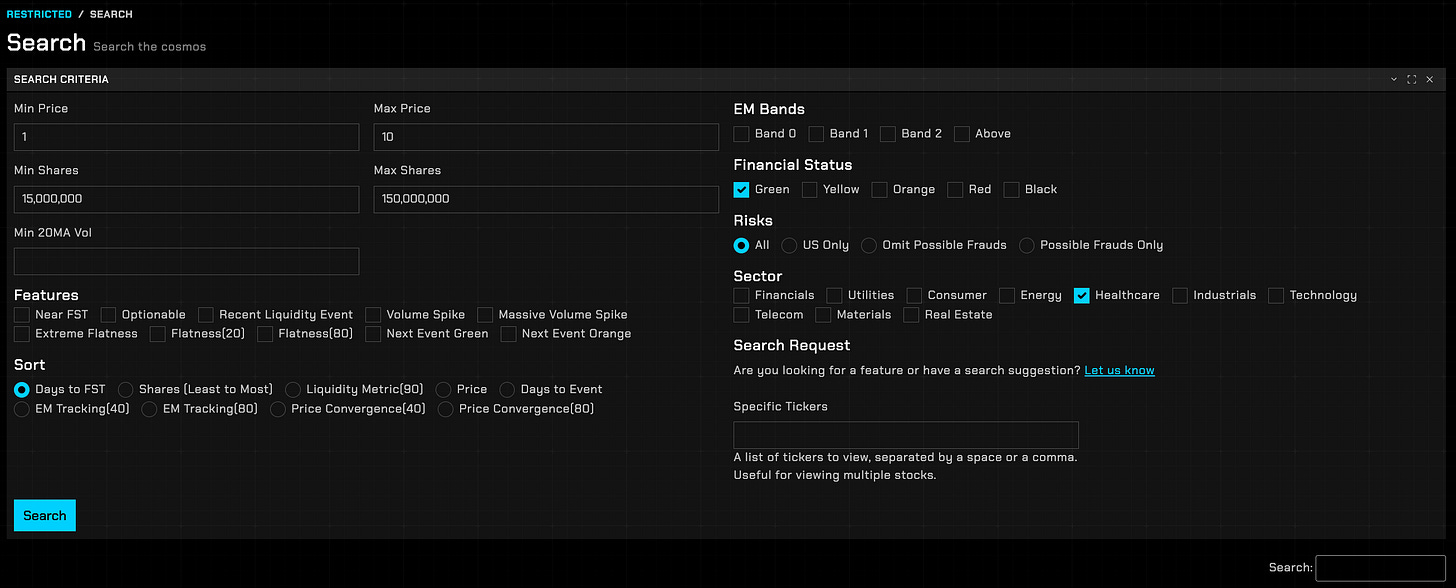Check the Financials sector
Viewport: 1456px width, 588px height.
click(x=741, y=296)
